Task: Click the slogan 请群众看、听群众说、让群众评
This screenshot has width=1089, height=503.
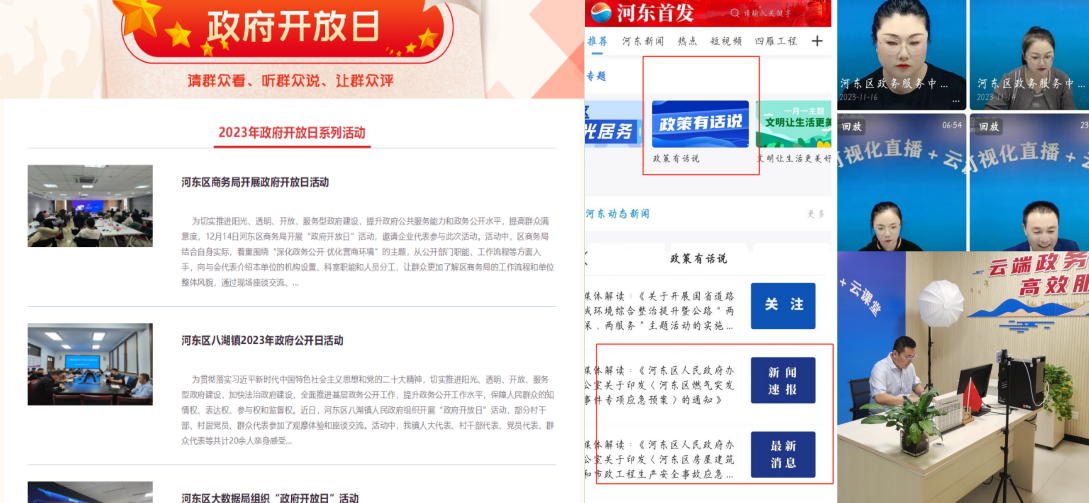Action: click(290, 81)
